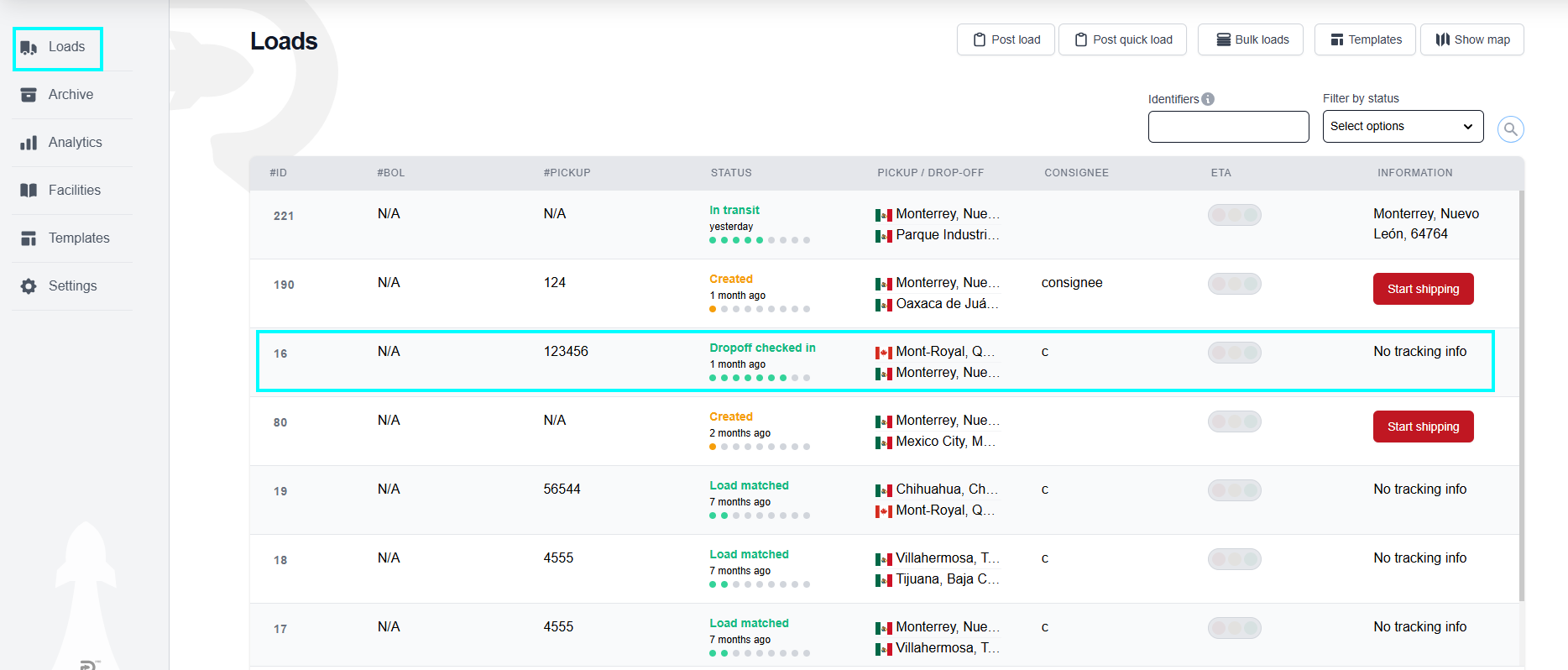Click the sidebar Templates layout icon
This screenshot has width=1568, height=670.
click(x=29, y=238)
